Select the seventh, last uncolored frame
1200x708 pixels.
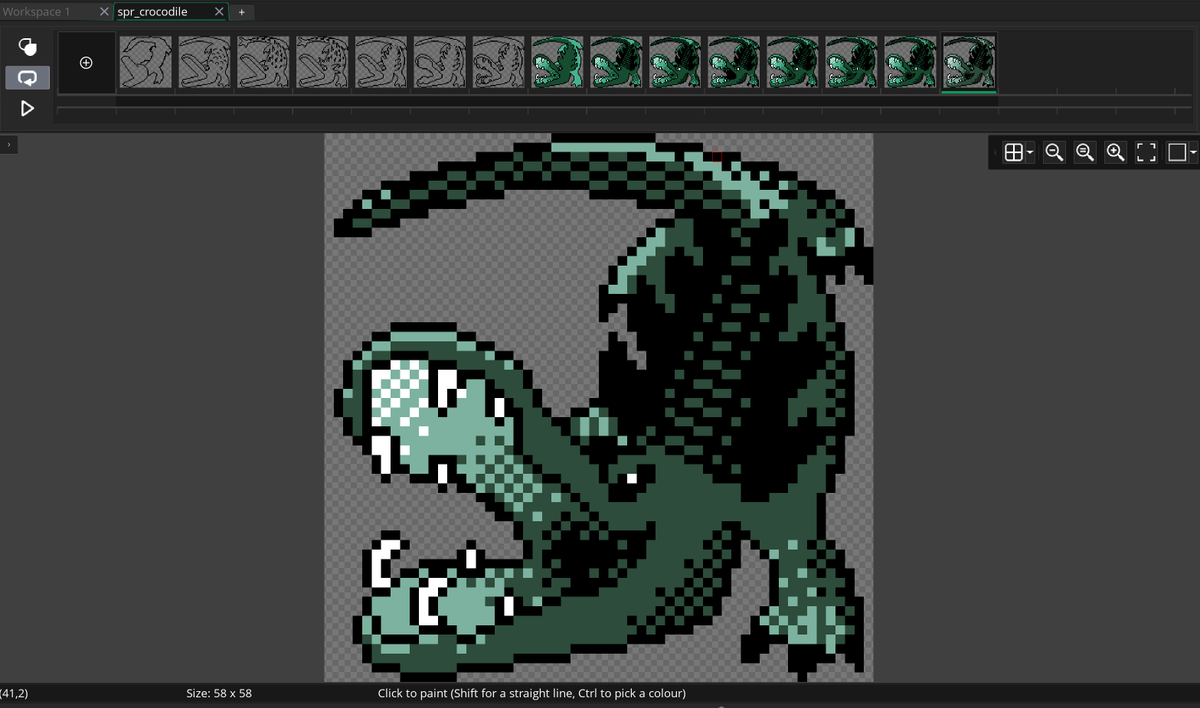point(500,62)
